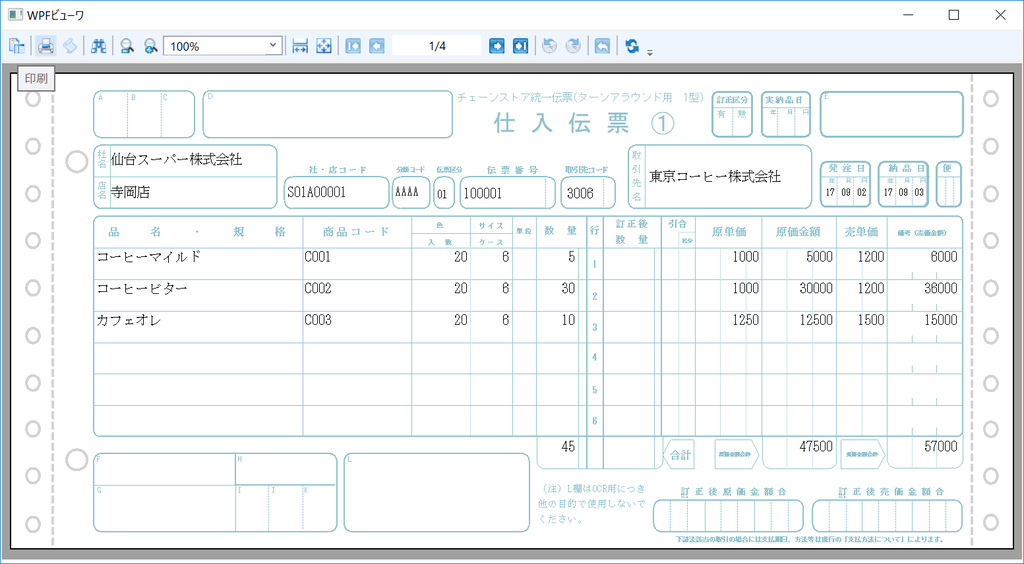This screenshot has height=564, width=1024.
Task: Refresh the report with the reload icon
Action: (632, 46)
